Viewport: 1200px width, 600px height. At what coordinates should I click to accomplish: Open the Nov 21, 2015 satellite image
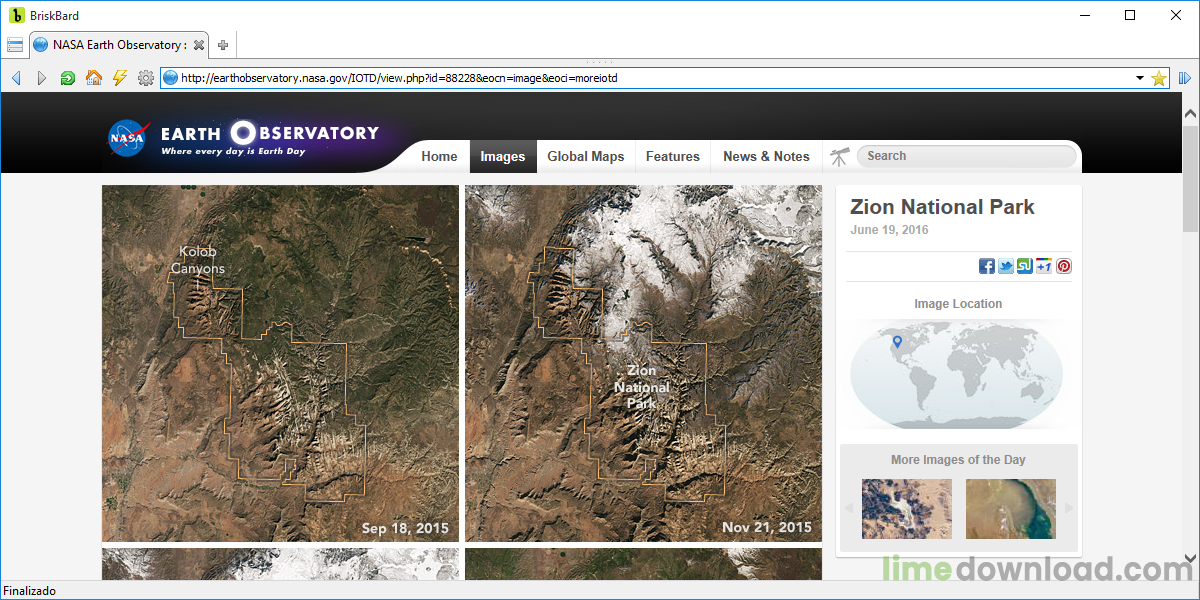tap(643, 363)
